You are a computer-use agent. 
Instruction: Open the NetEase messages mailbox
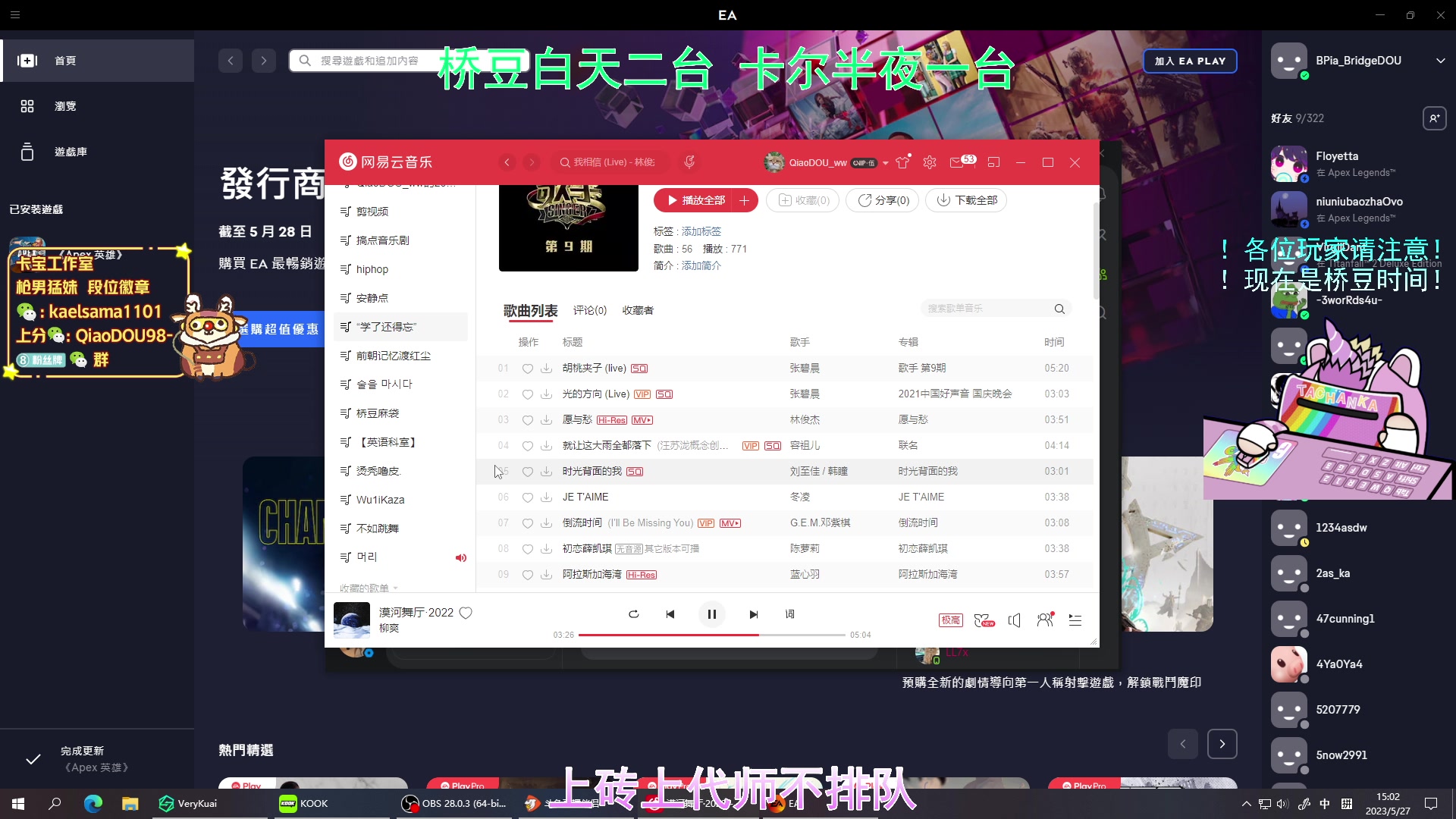957,162
